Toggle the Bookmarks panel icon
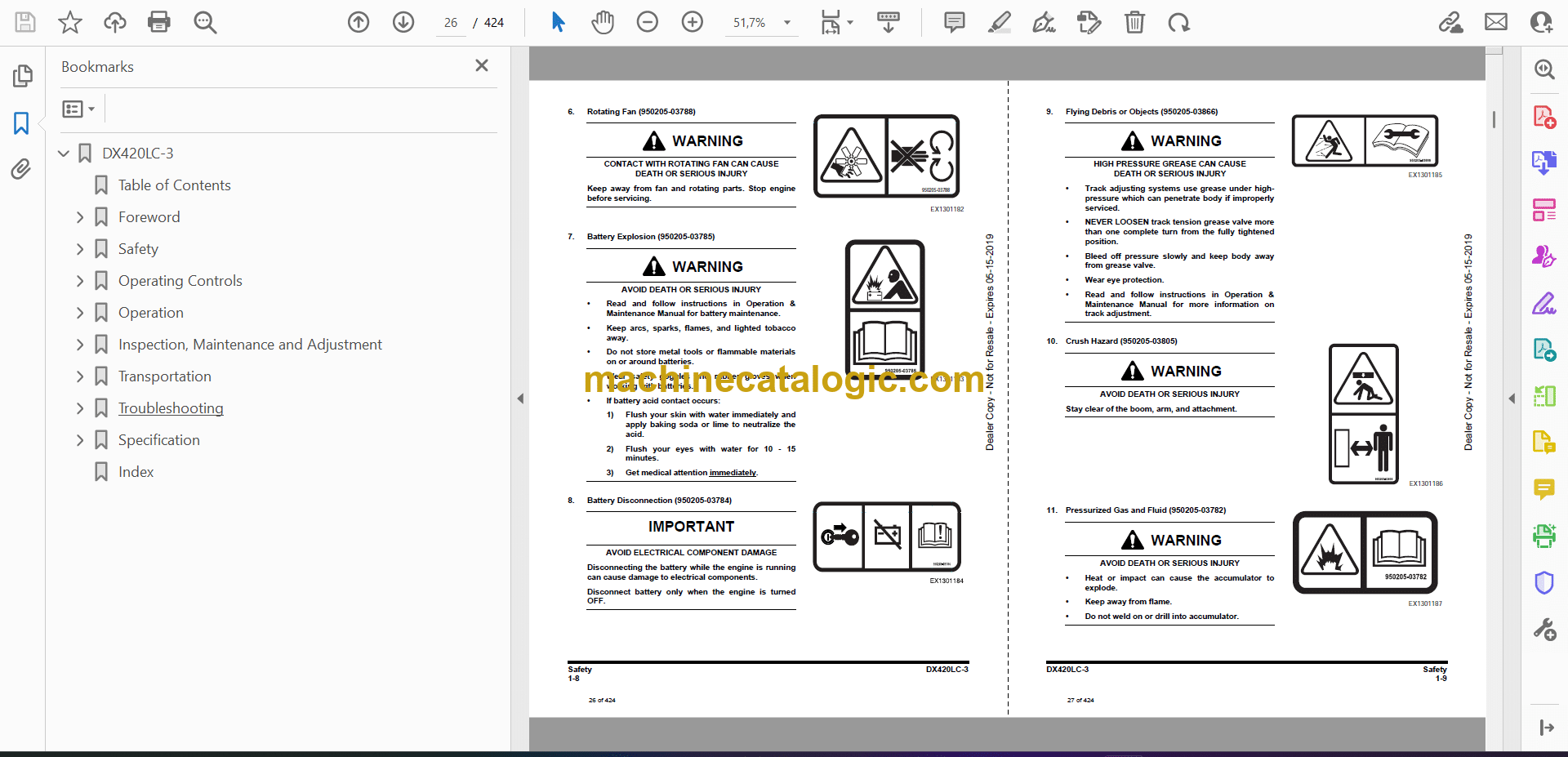 pos(22,123)
